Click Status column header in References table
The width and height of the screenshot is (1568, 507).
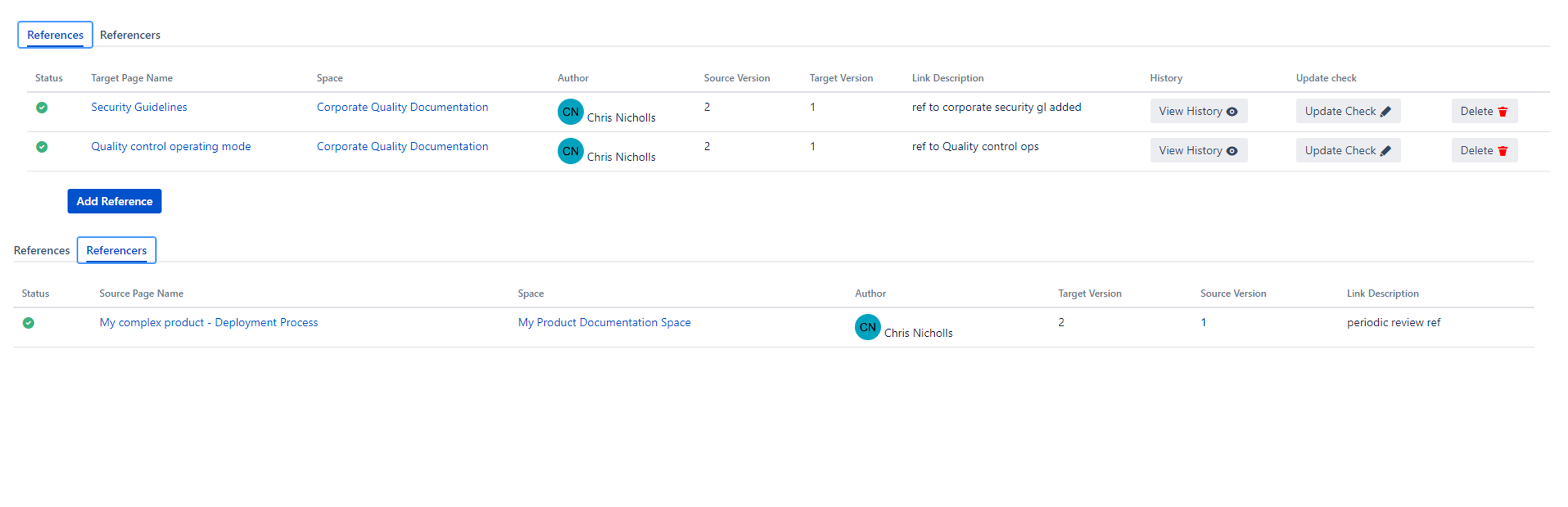[x=48, y=78]
